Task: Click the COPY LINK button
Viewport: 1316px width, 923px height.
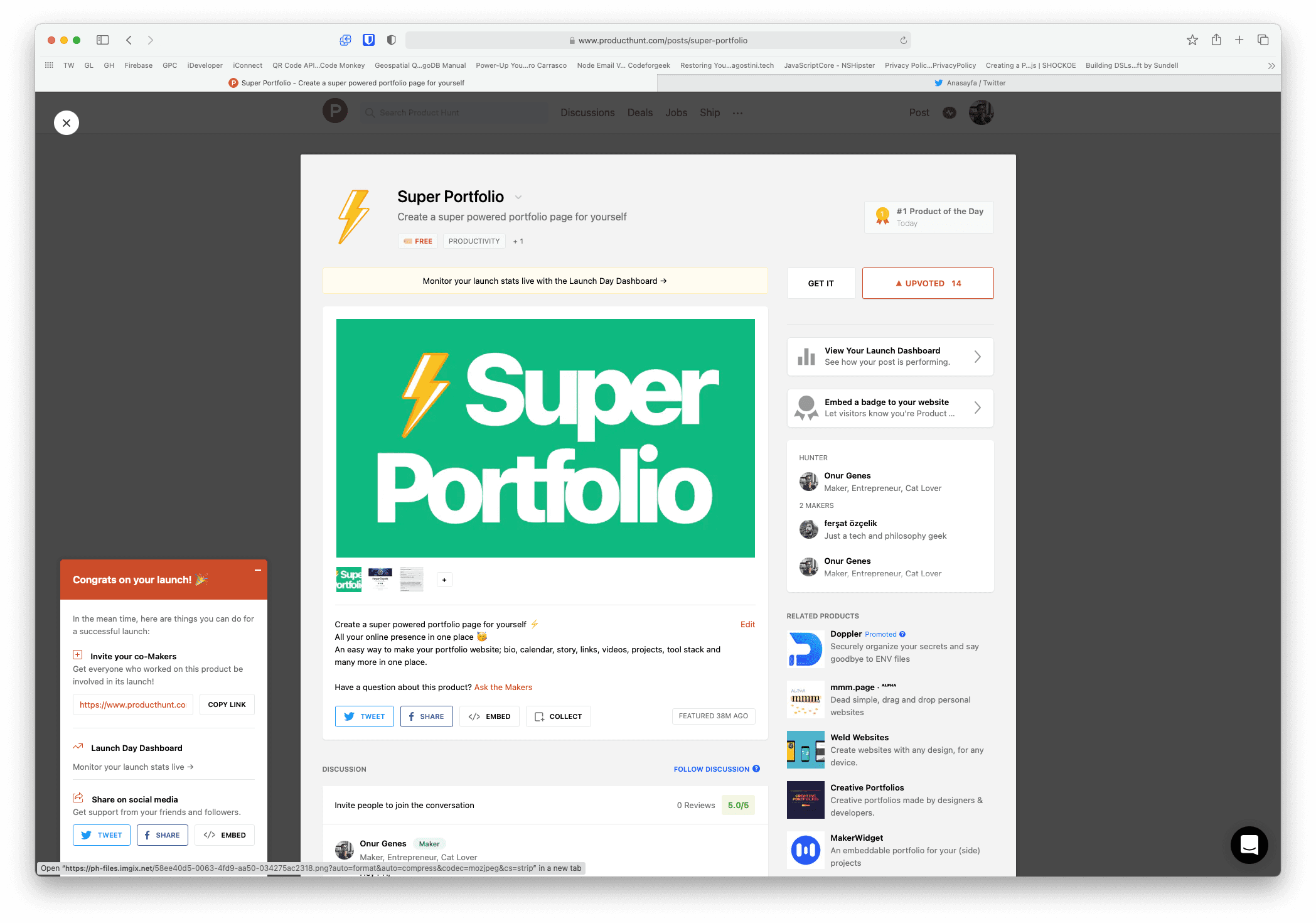Action: click(x=227, y=704)
